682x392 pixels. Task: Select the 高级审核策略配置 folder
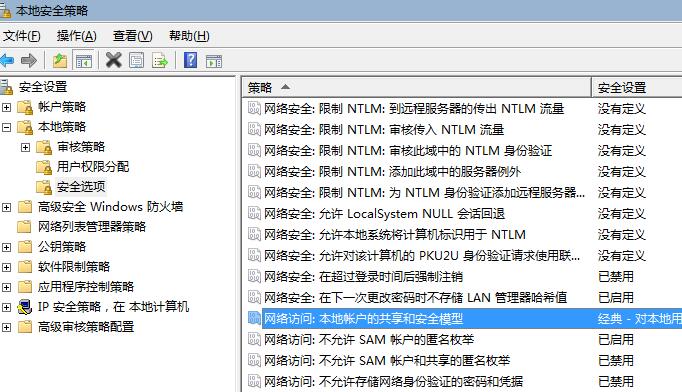[x=86, y=327]
